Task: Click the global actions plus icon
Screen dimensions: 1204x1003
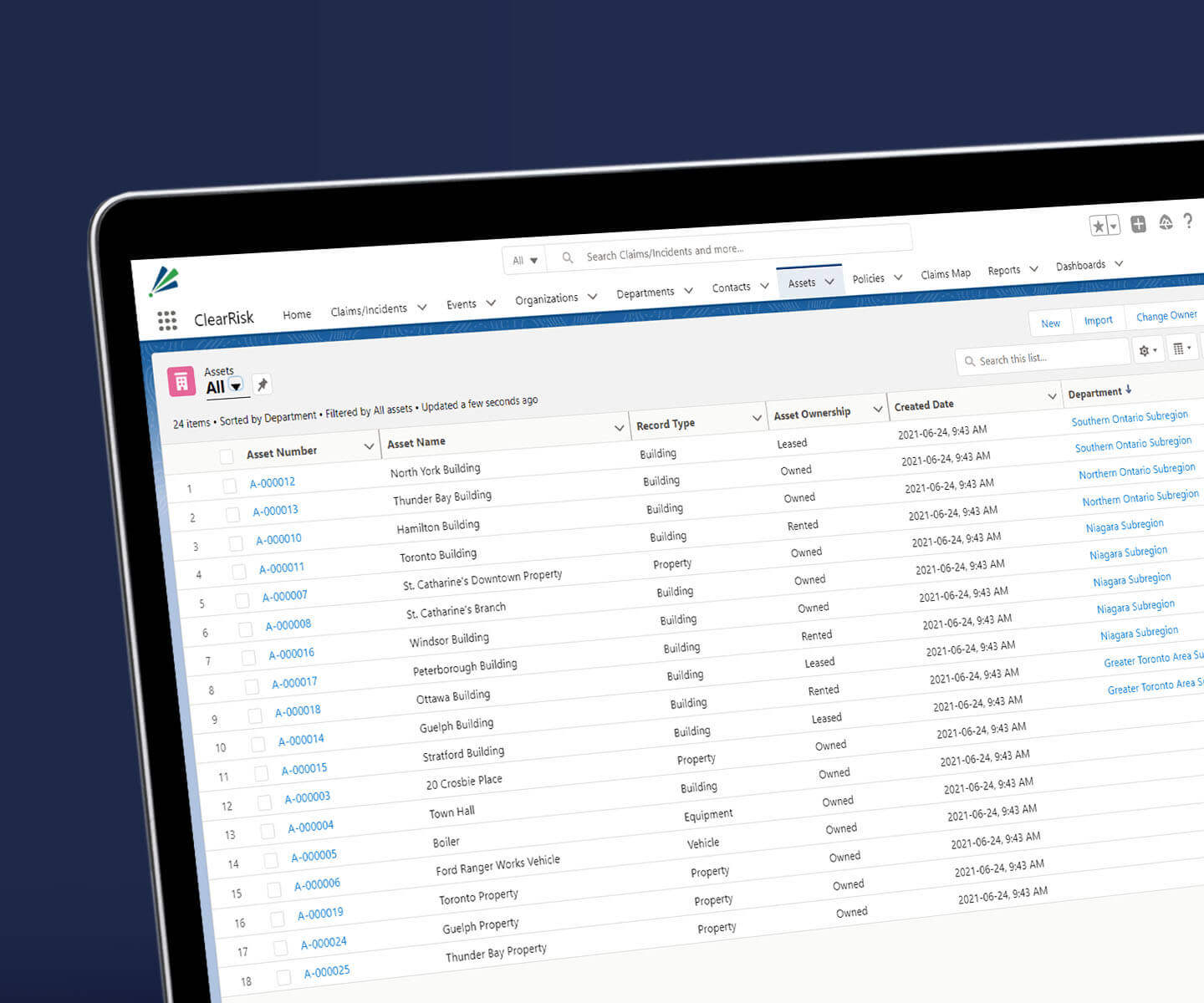Action: point(1138,223)
